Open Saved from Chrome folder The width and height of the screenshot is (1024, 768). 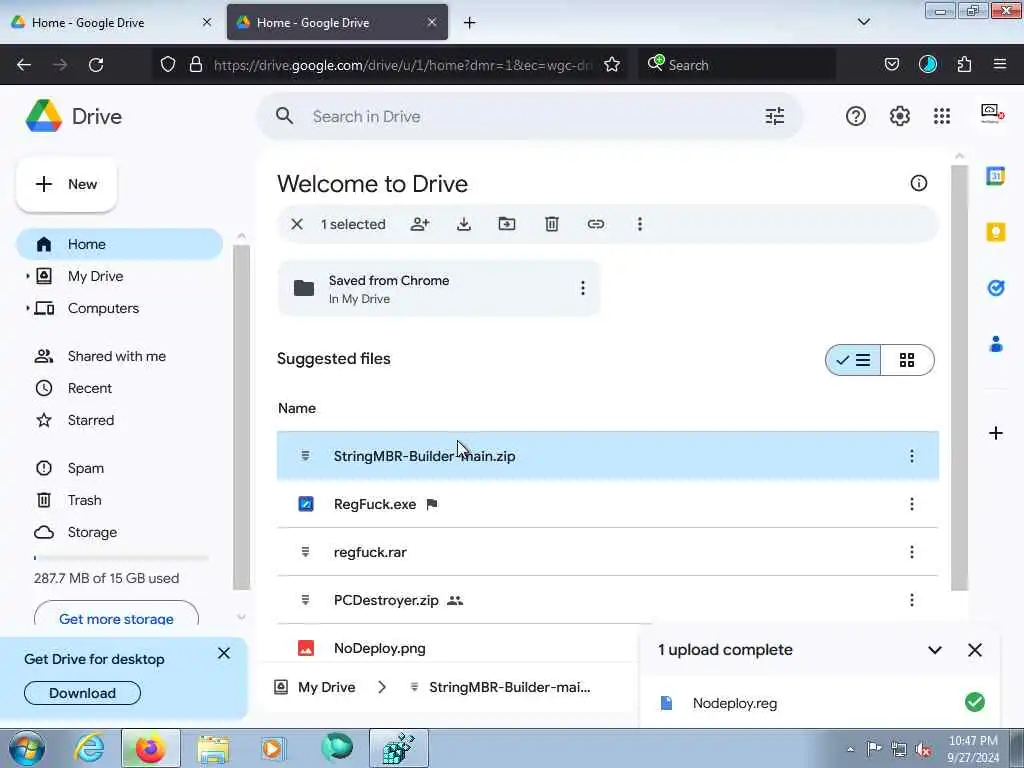click(x=438, y=288)
